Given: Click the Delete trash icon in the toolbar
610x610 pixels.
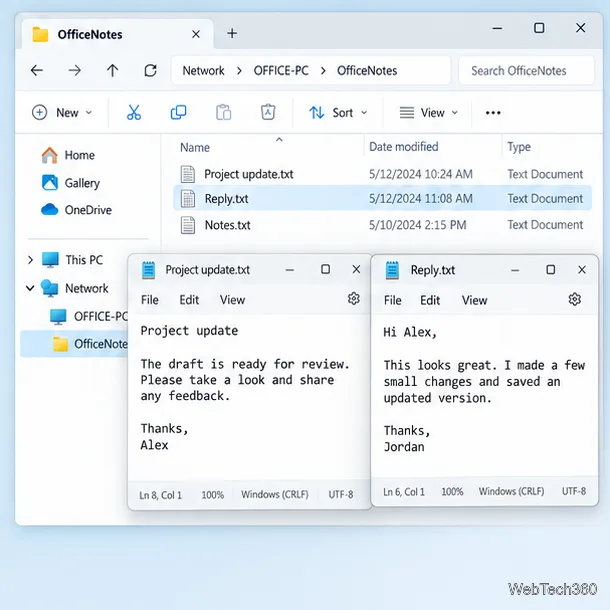Looking at the screenshot, I should coord(268,112).
